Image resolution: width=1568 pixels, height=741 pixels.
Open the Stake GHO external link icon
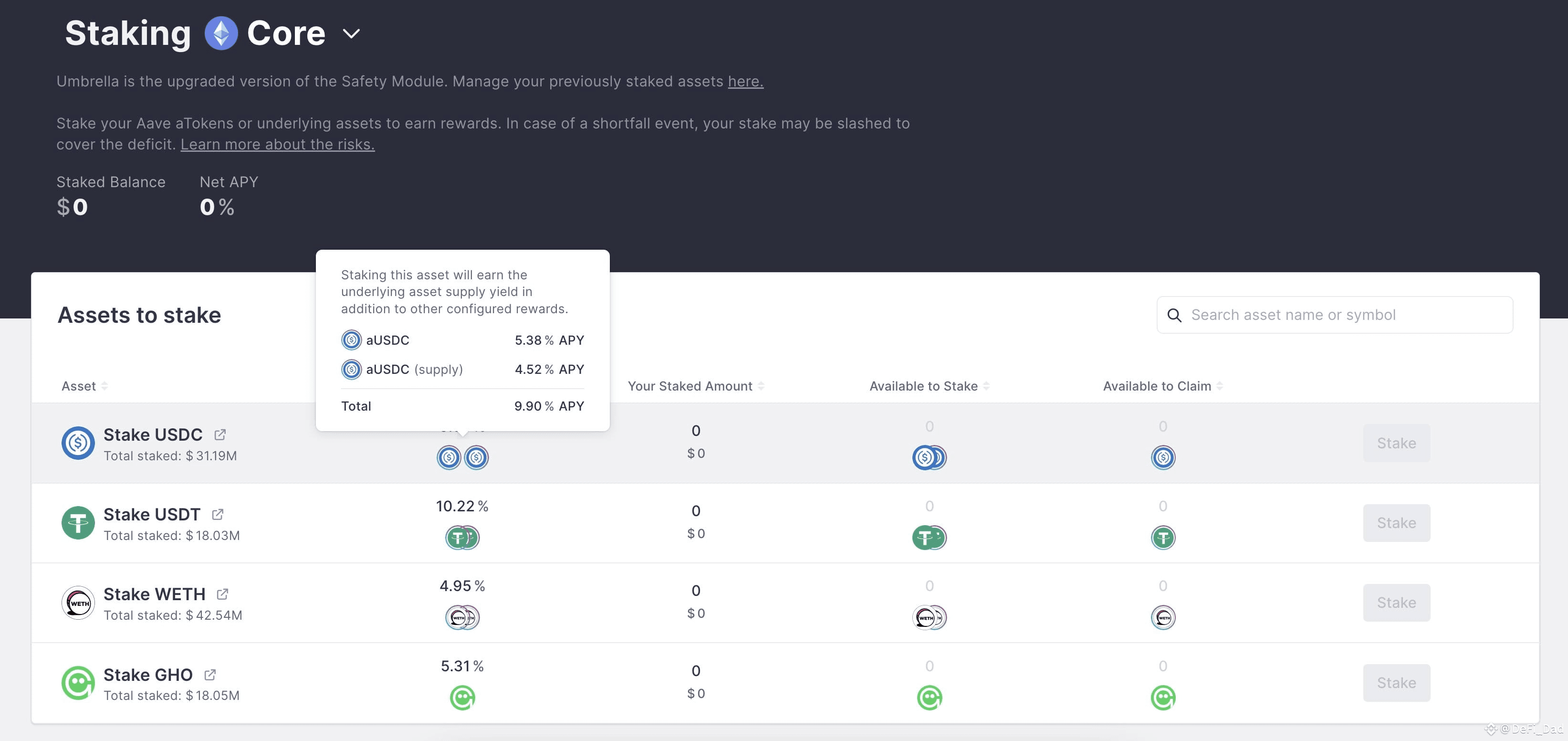(x=210, y=674)
